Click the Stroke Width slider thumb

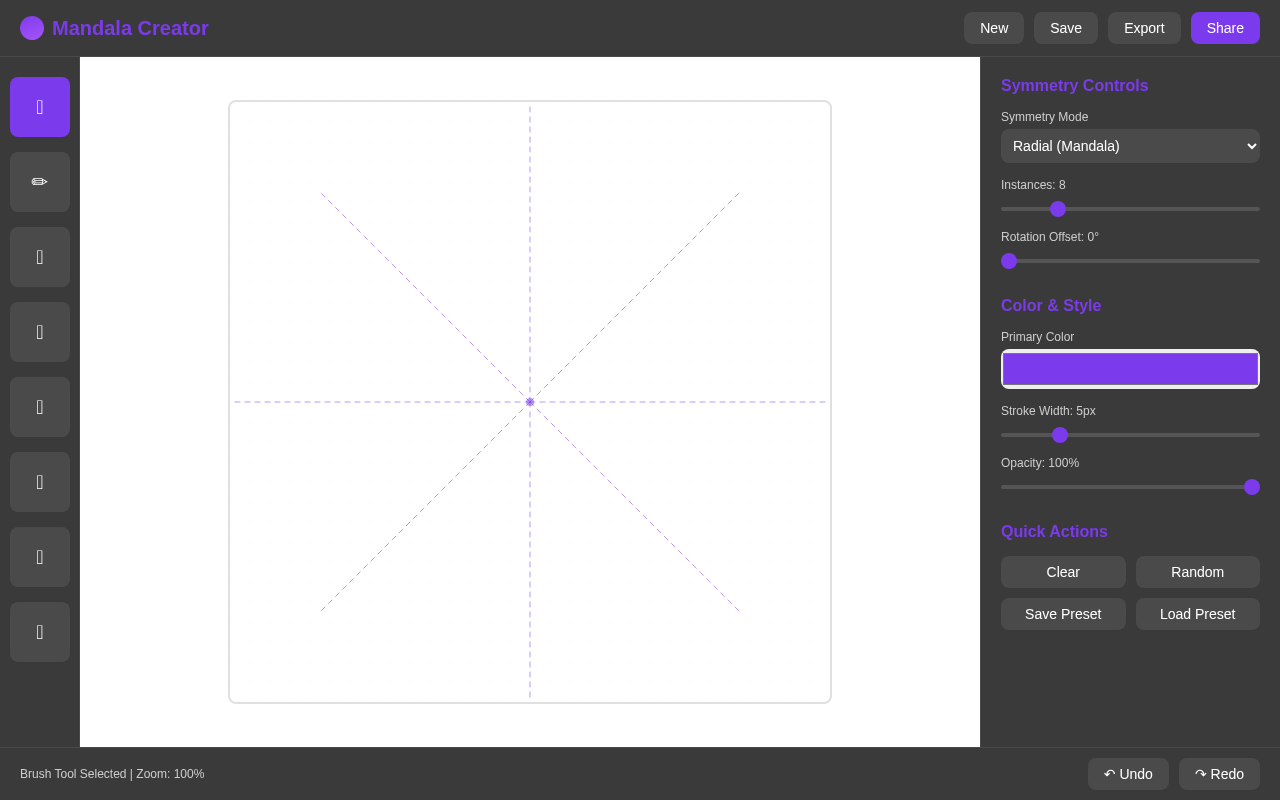[1060, 435]
